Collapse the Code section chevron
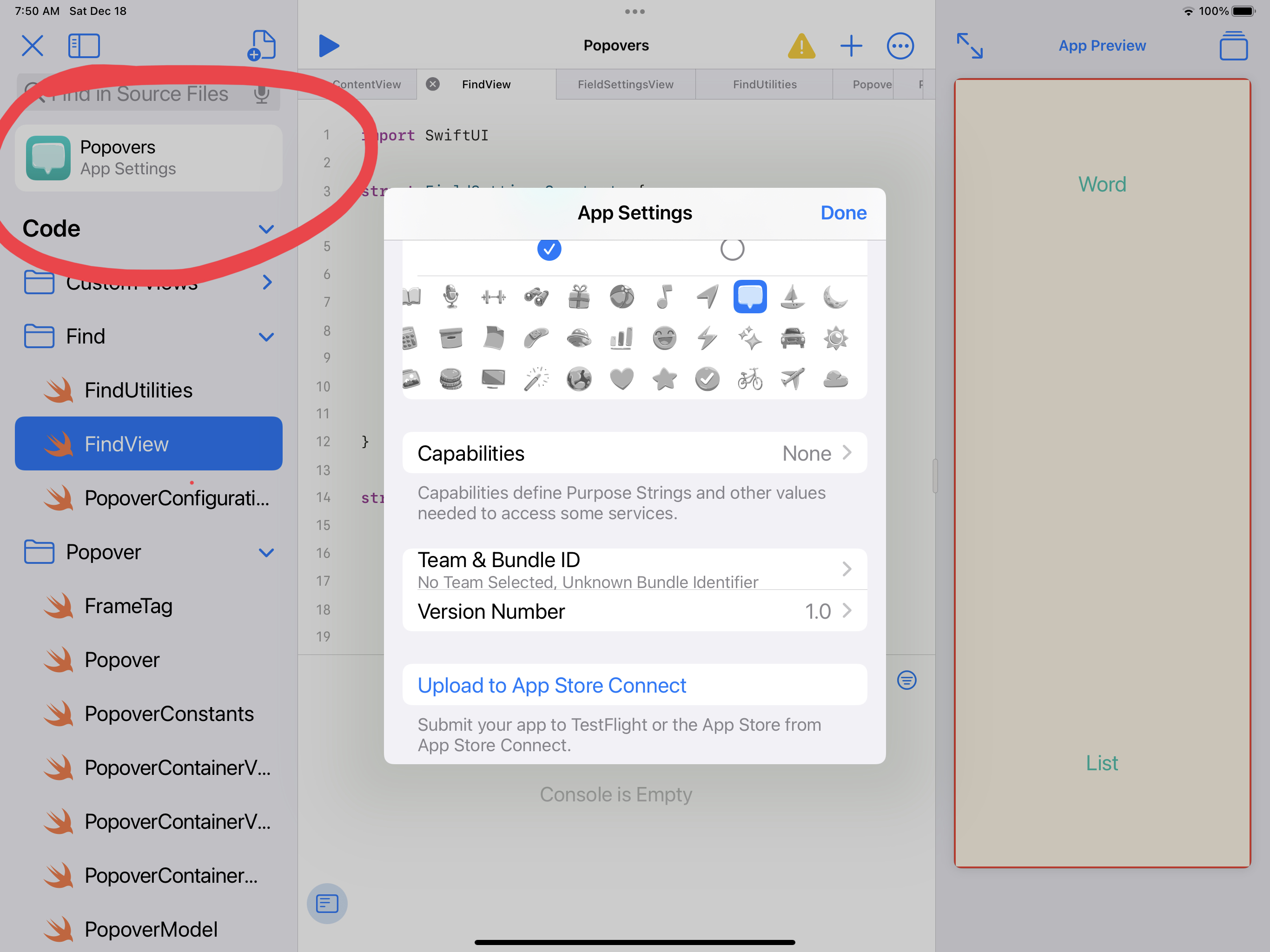Screen dimensions: 1270x952 [x=266, y=229]
